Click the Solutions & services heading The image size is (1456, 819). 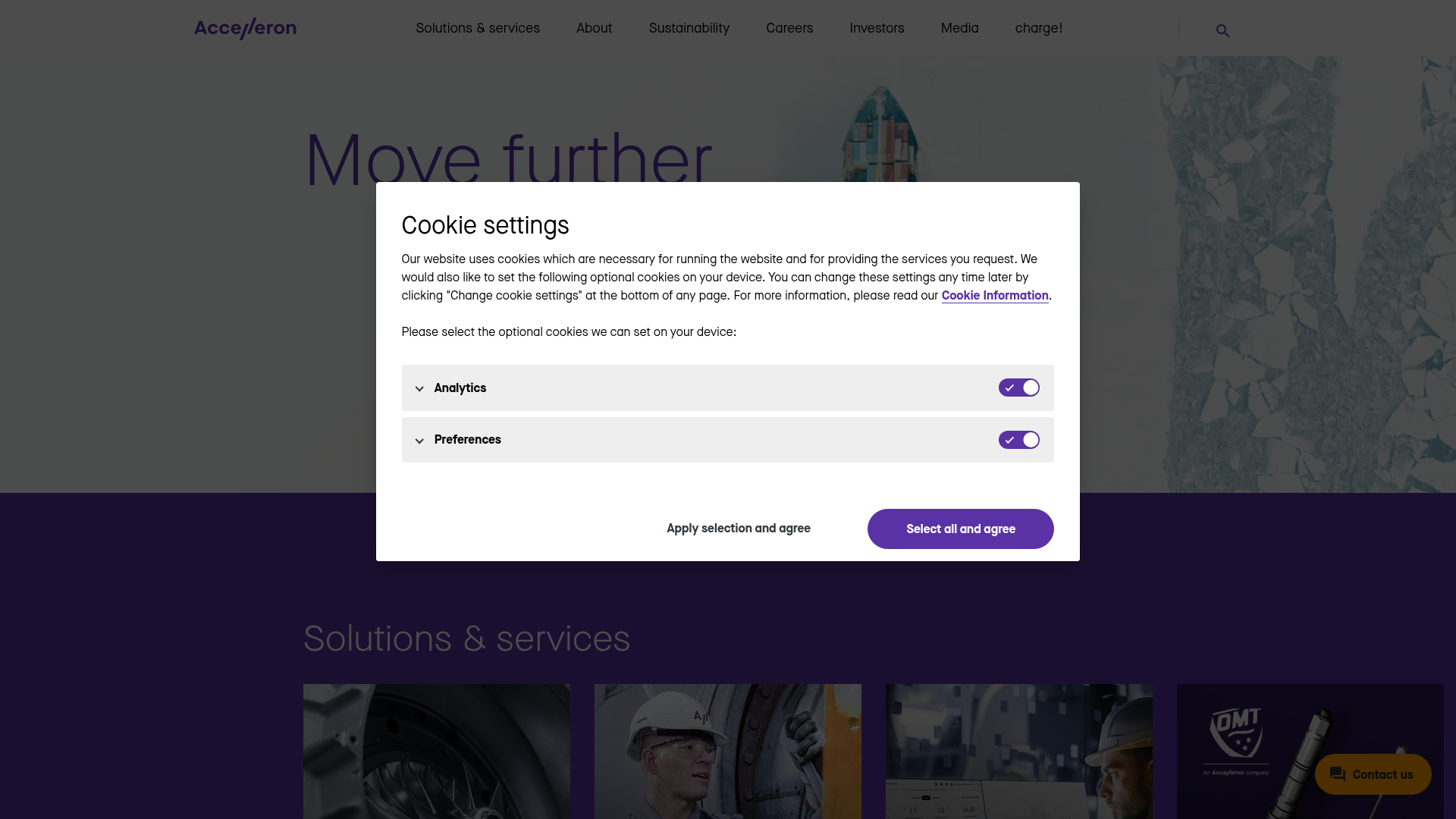[466, 639]
